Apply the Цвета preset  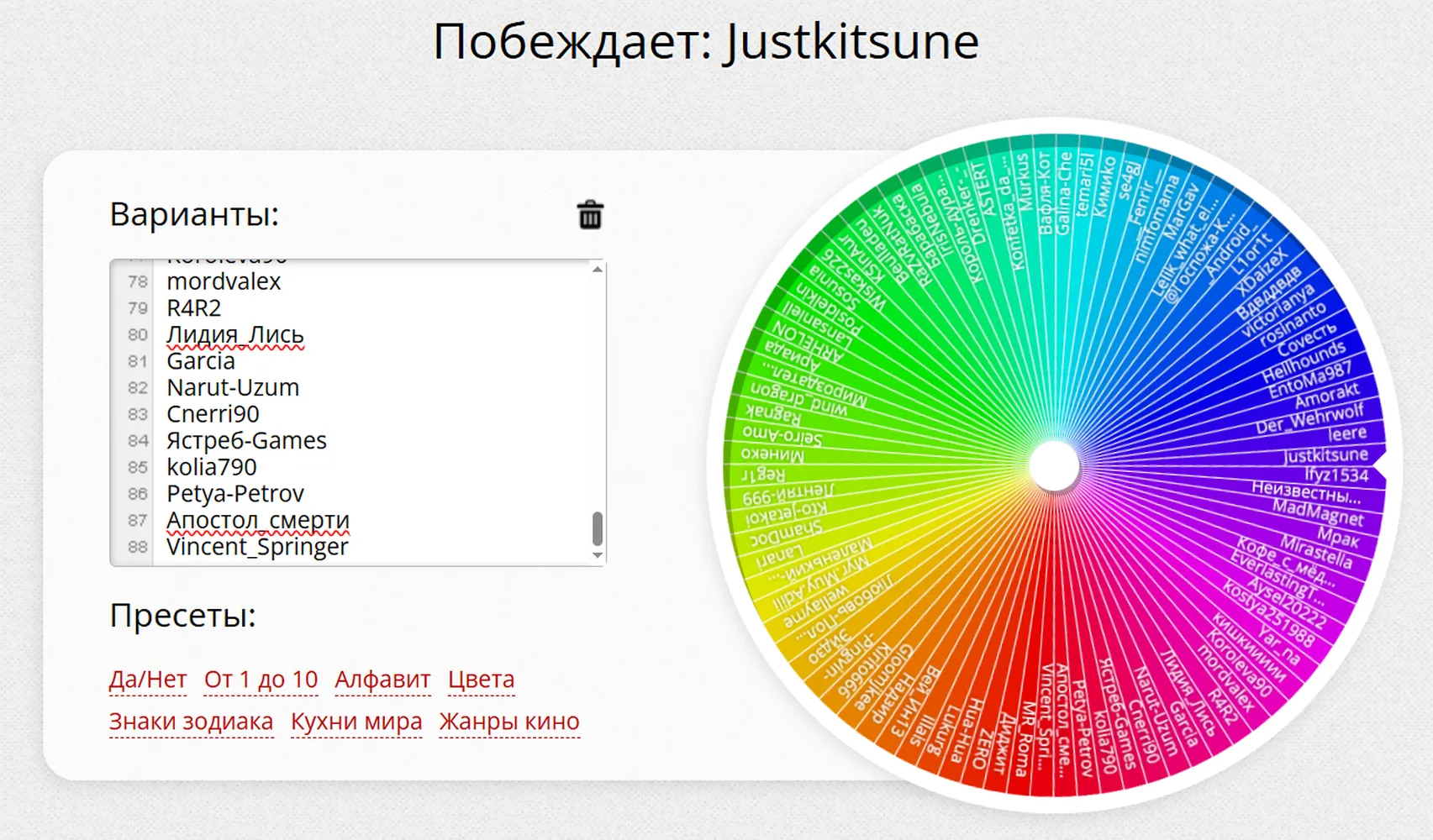coord(481,679)
